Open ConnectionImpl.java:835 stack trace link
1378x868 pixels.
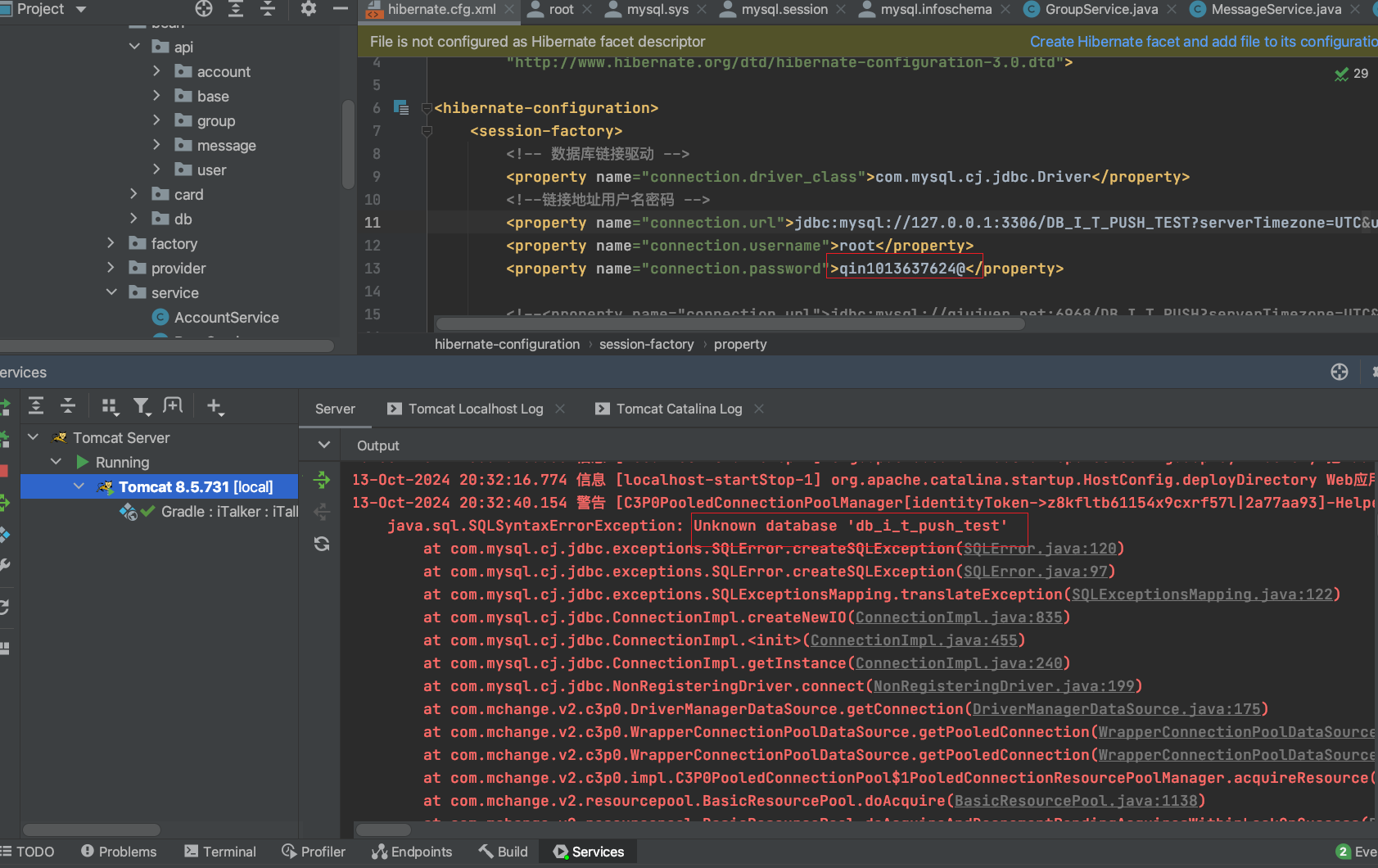959,617
